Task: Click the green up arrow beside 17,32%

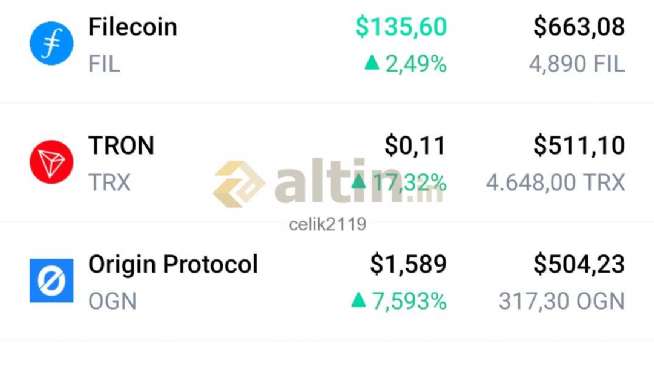Action: point(359,181)
